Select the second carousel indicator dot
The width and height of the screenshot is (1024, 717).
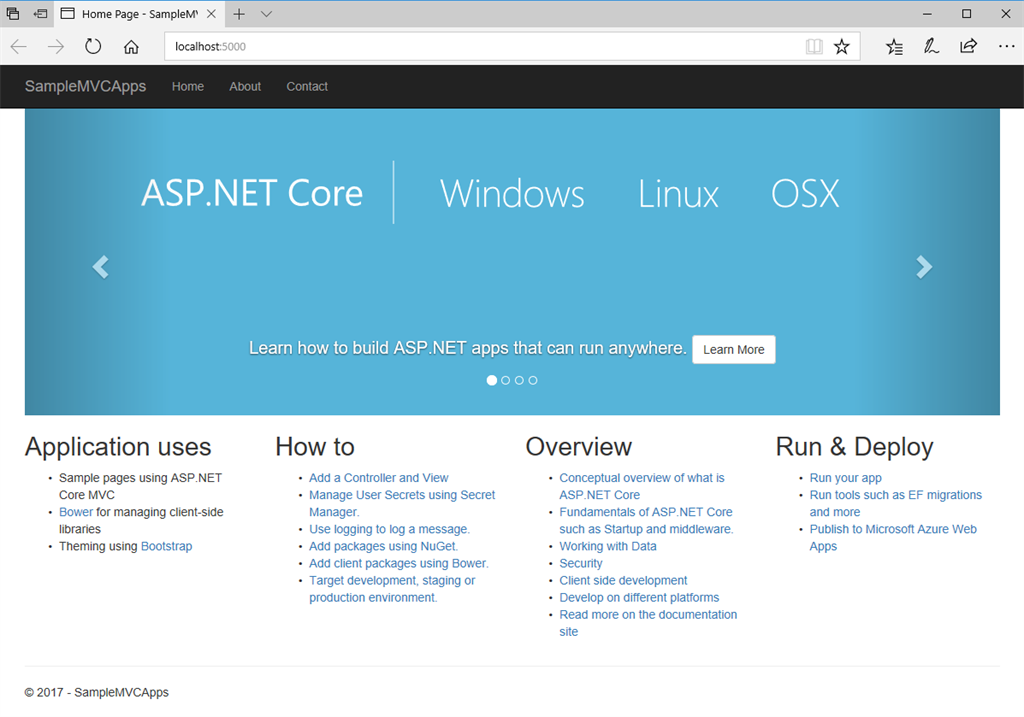pos(506,380)
